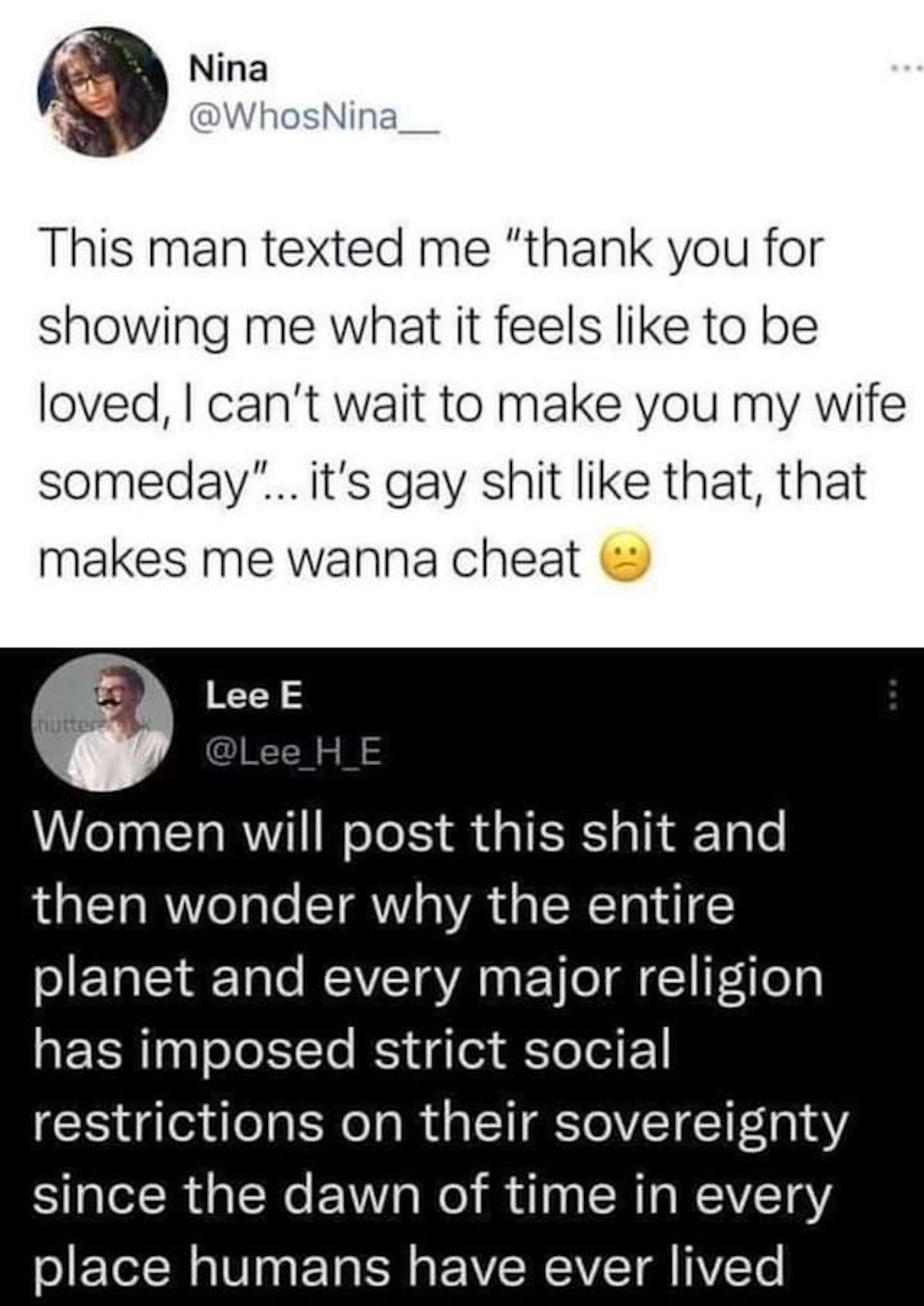Open Lee E's profile picture
The height and width of the screenshot is (1306, 924).
coord(102,722)
